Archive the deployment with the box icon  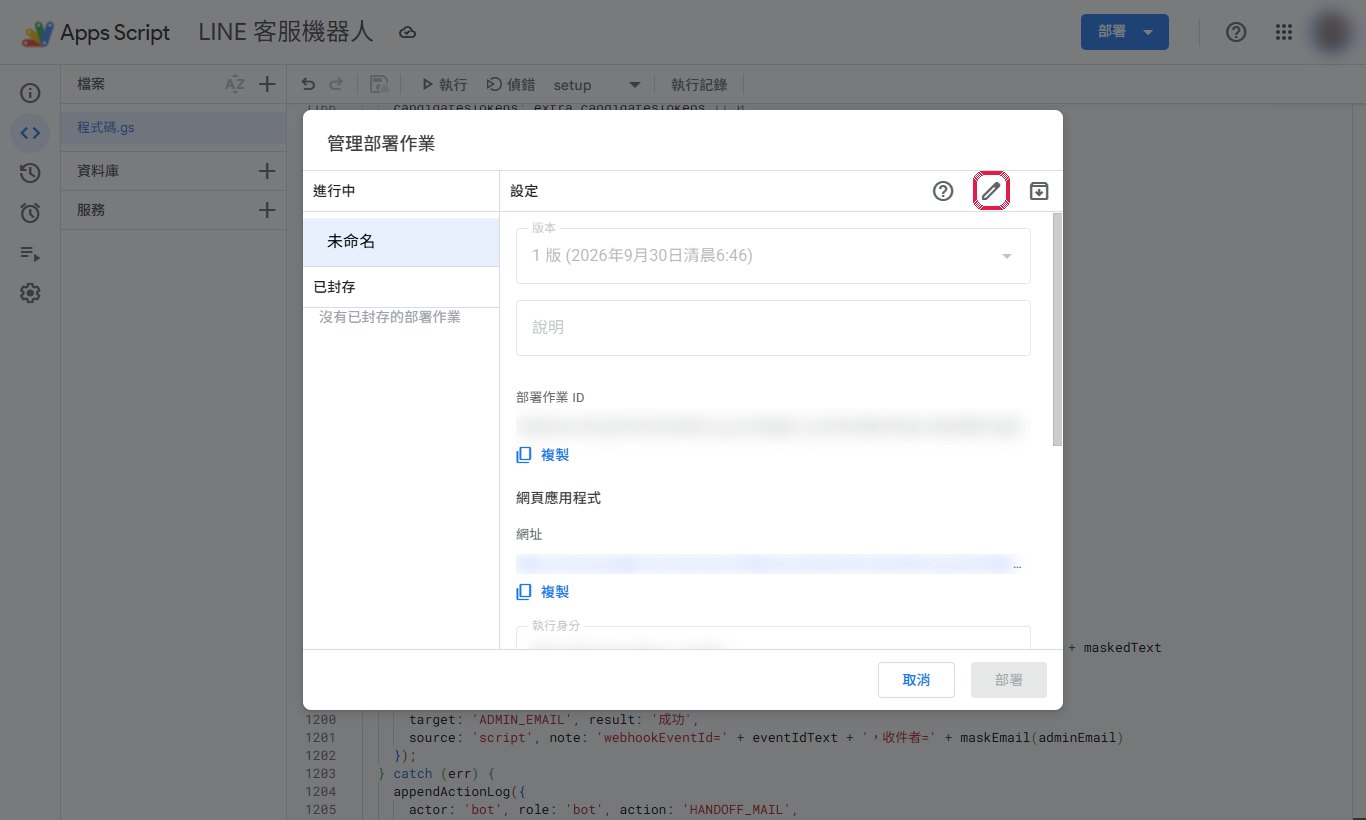(1039, 191)
